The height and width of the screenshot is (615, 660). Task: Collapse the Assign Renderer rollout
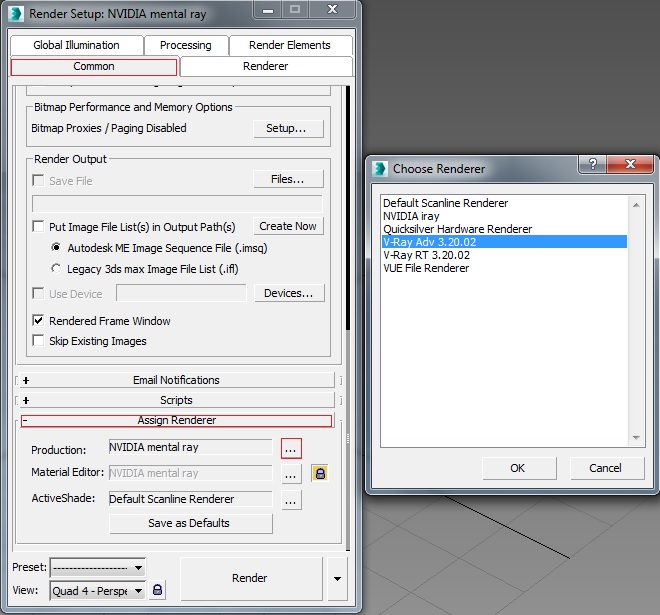click(x=176, y=420)
